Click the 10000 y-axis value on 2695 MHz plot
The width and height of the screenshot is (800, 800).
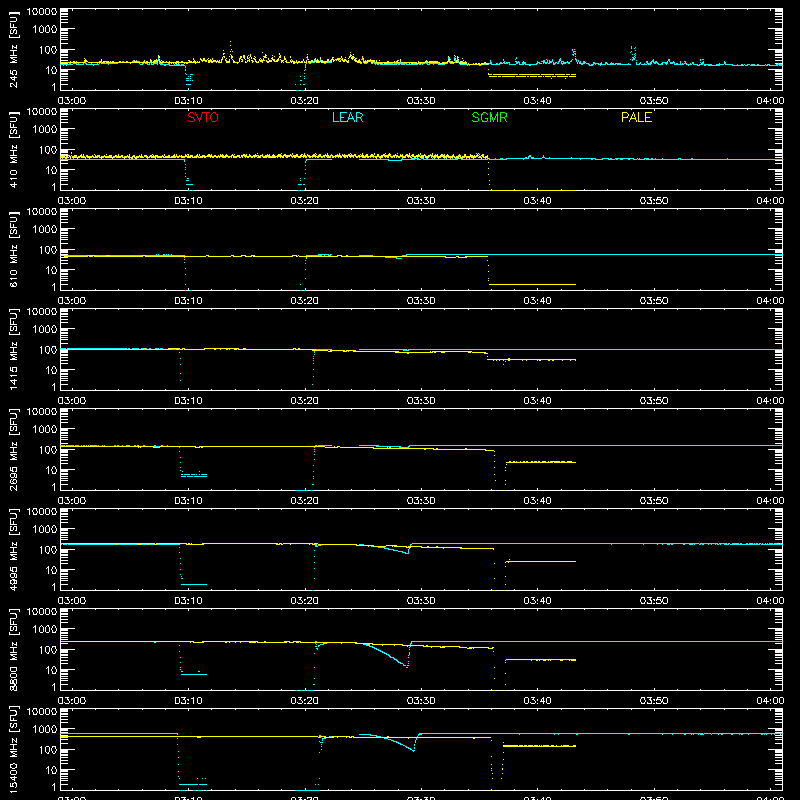tap(42, 412)
